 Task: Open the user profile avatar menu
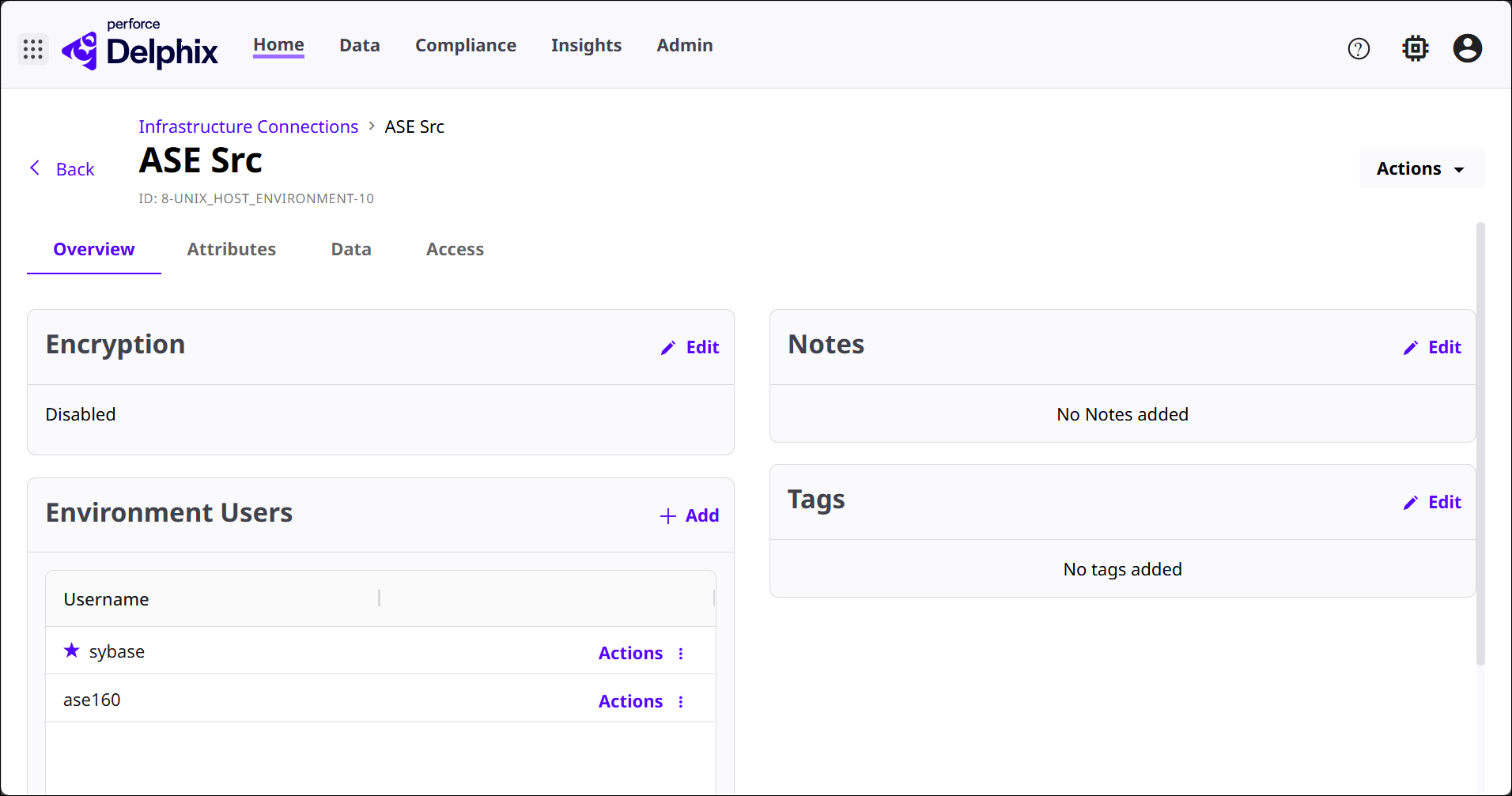tap(1467, 49)
